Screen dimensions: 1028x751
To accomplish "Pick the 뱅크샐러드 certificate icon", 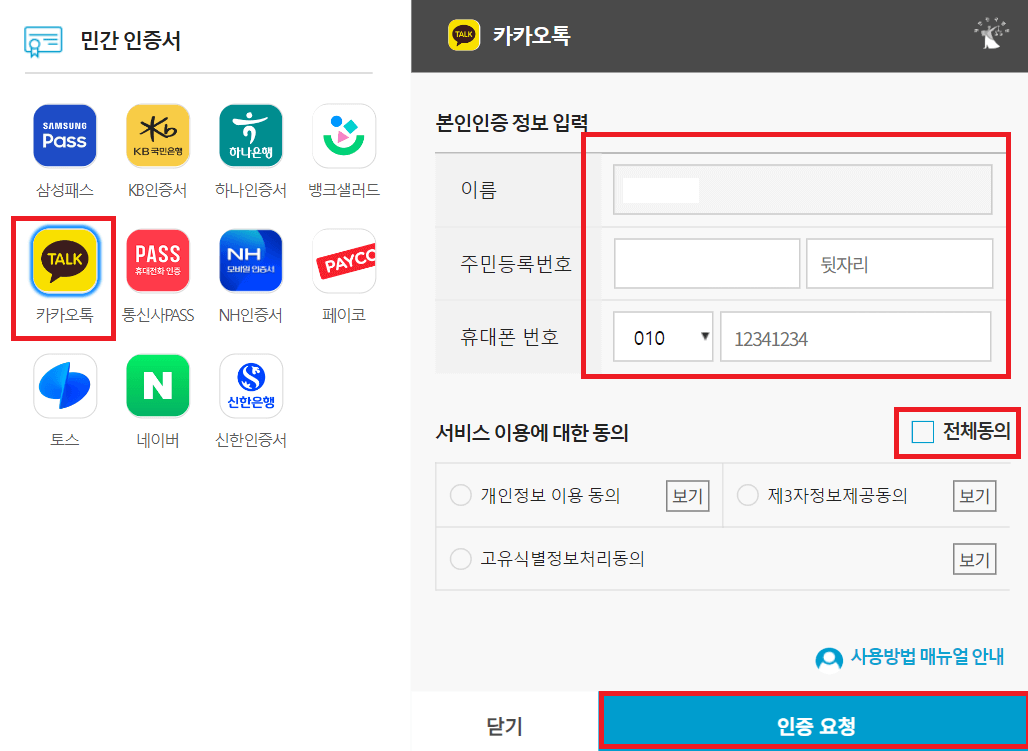I will pos(344,136).
